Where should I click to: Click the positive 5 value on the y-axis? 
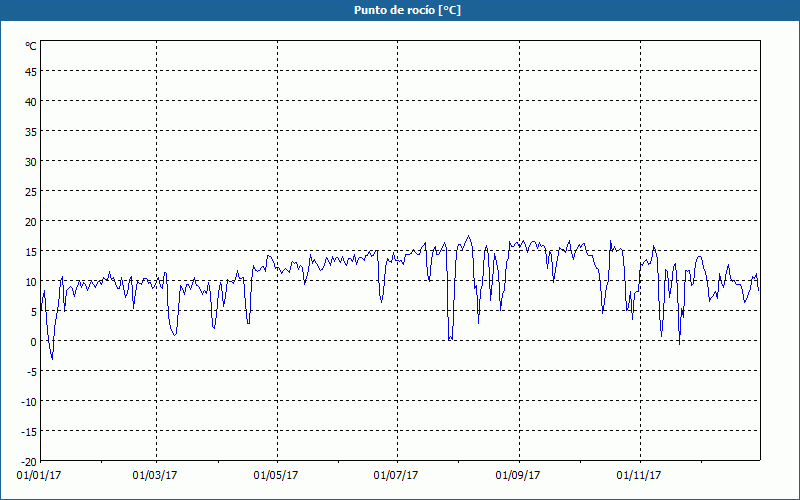pos(34,312)
